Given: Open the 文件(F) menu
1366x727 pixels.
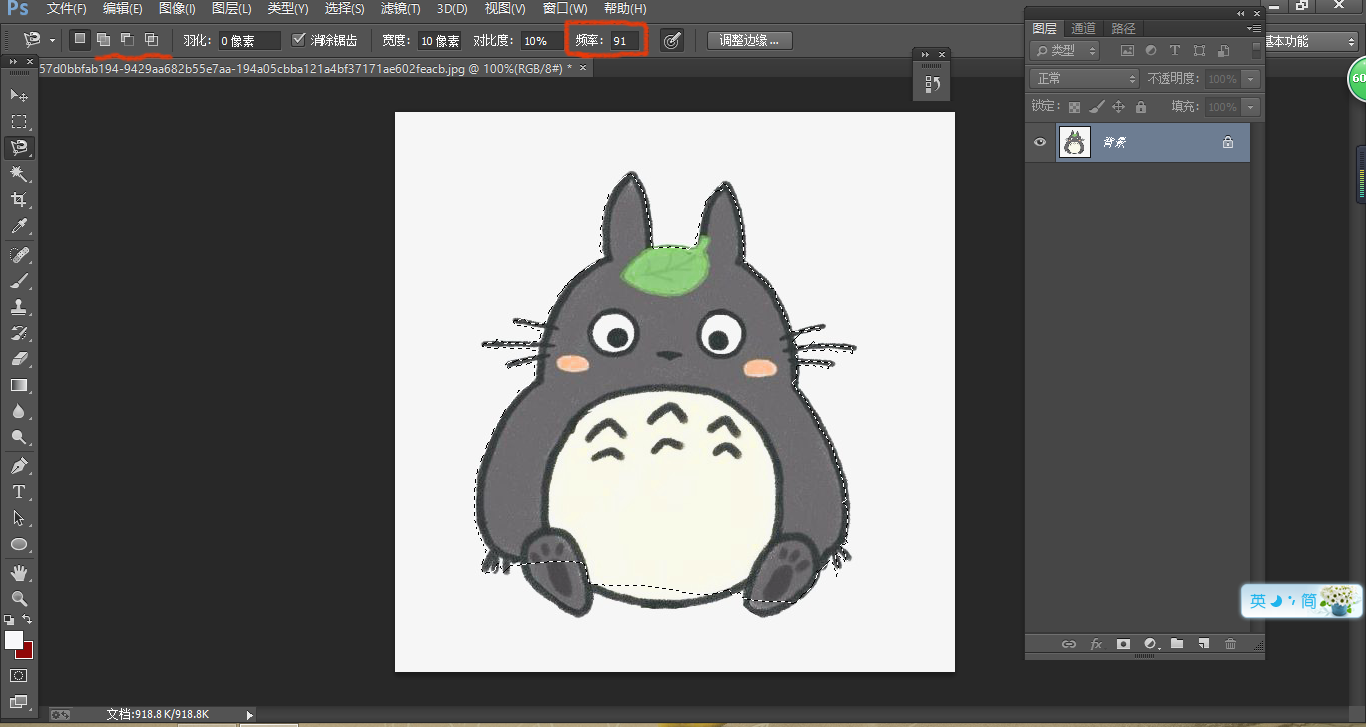Looking at the screenshot, I should [x=66, y=9].
